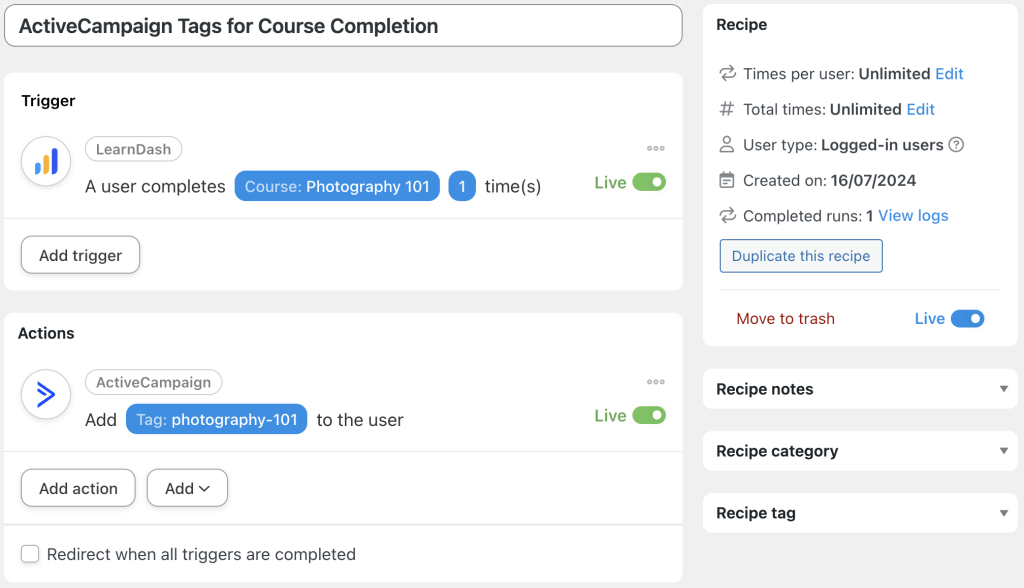The height and width of the screenshot is (588, 1024).
Task: Open the action options menu
Action: [655, 381]
